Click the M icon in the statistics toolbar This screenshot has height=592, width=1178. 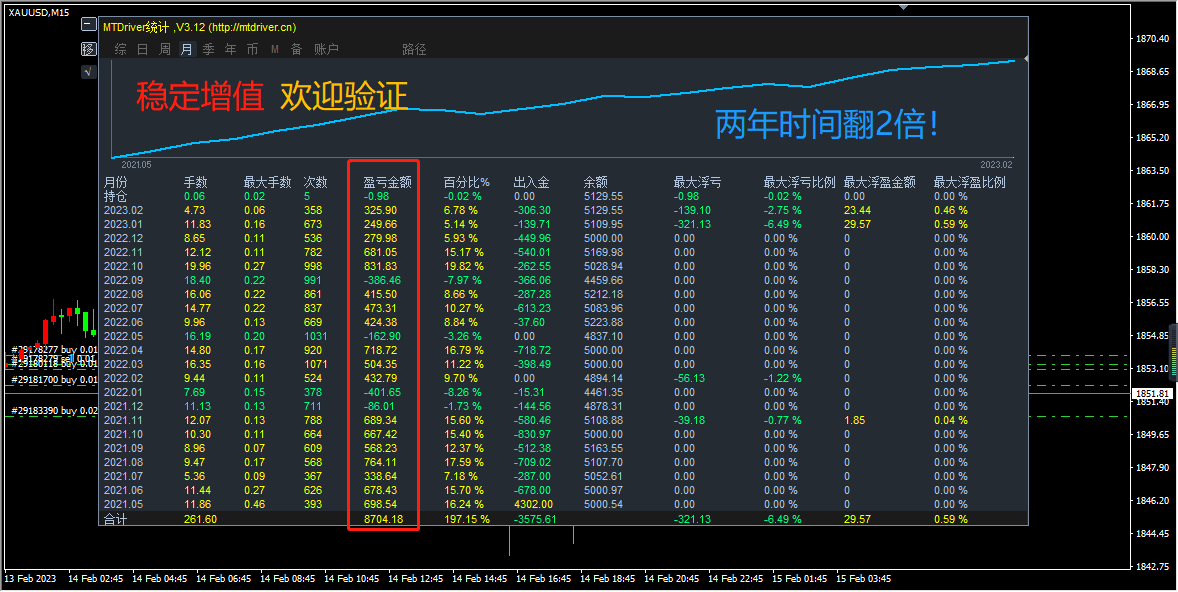pos(274,47)
